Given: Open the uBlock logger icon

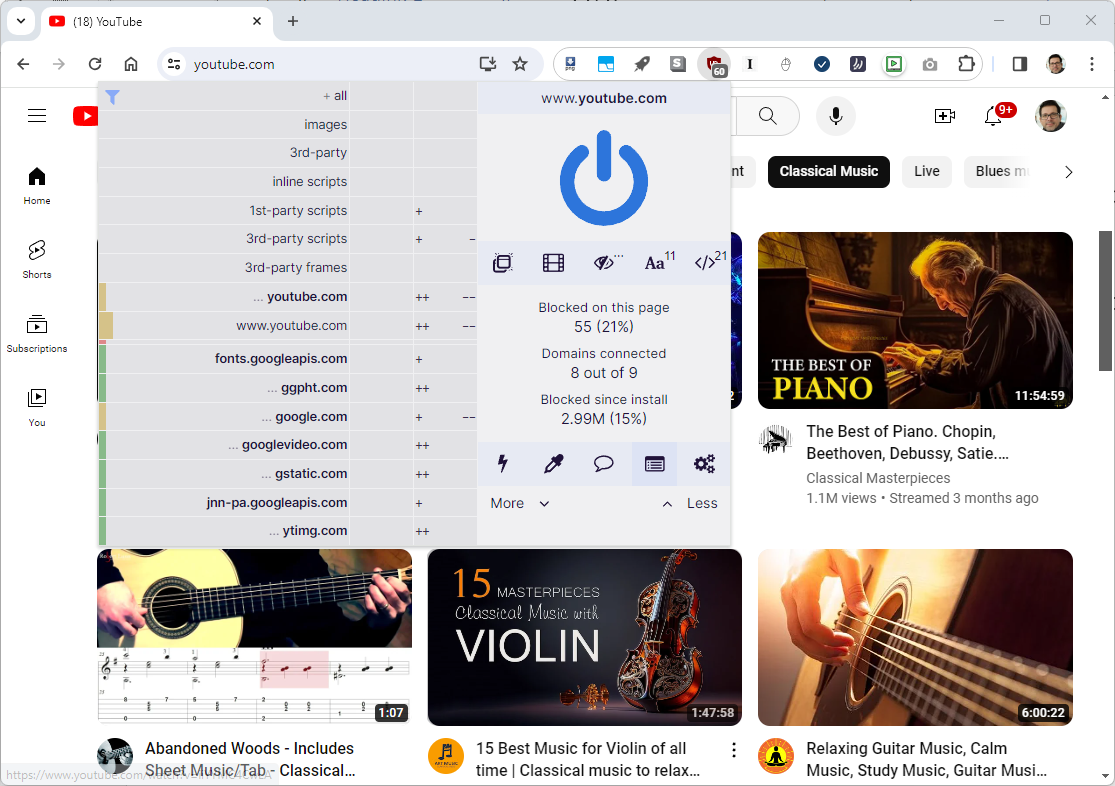Looking at the screenshot, I should (654, 464).
